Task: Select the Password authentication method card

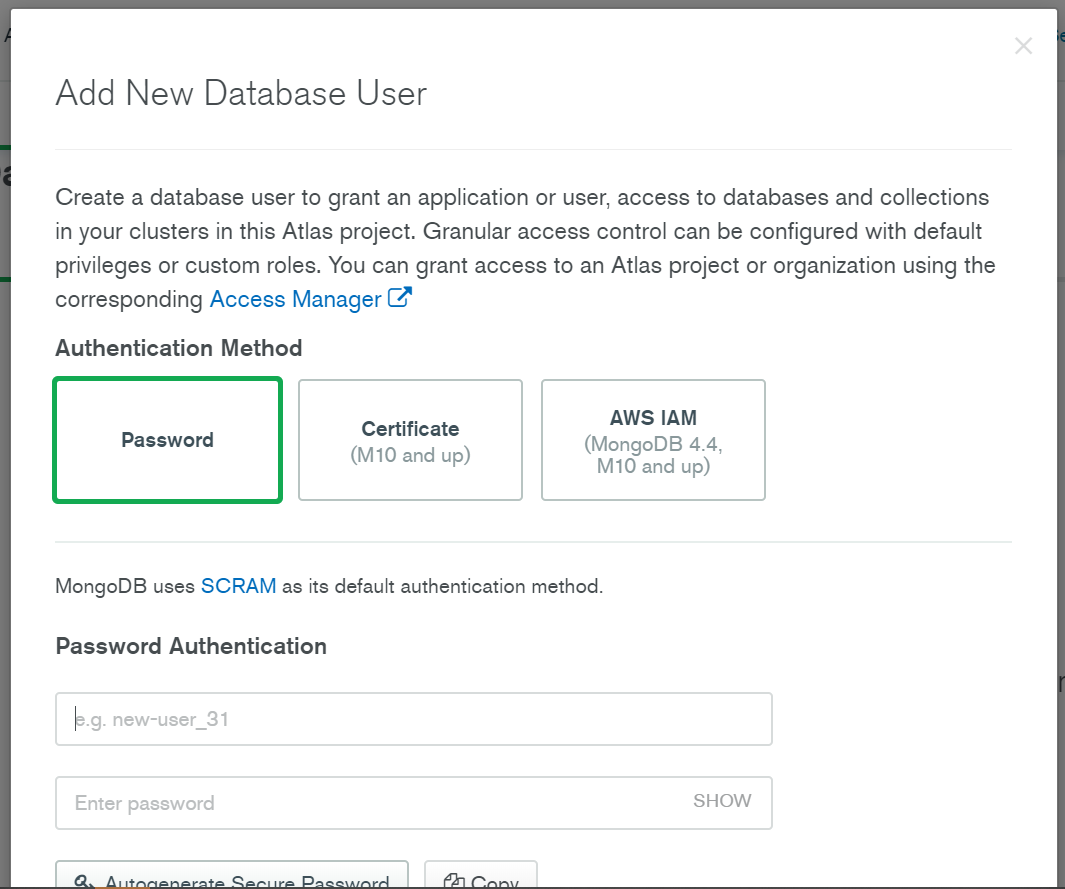Action: [167, 440]
